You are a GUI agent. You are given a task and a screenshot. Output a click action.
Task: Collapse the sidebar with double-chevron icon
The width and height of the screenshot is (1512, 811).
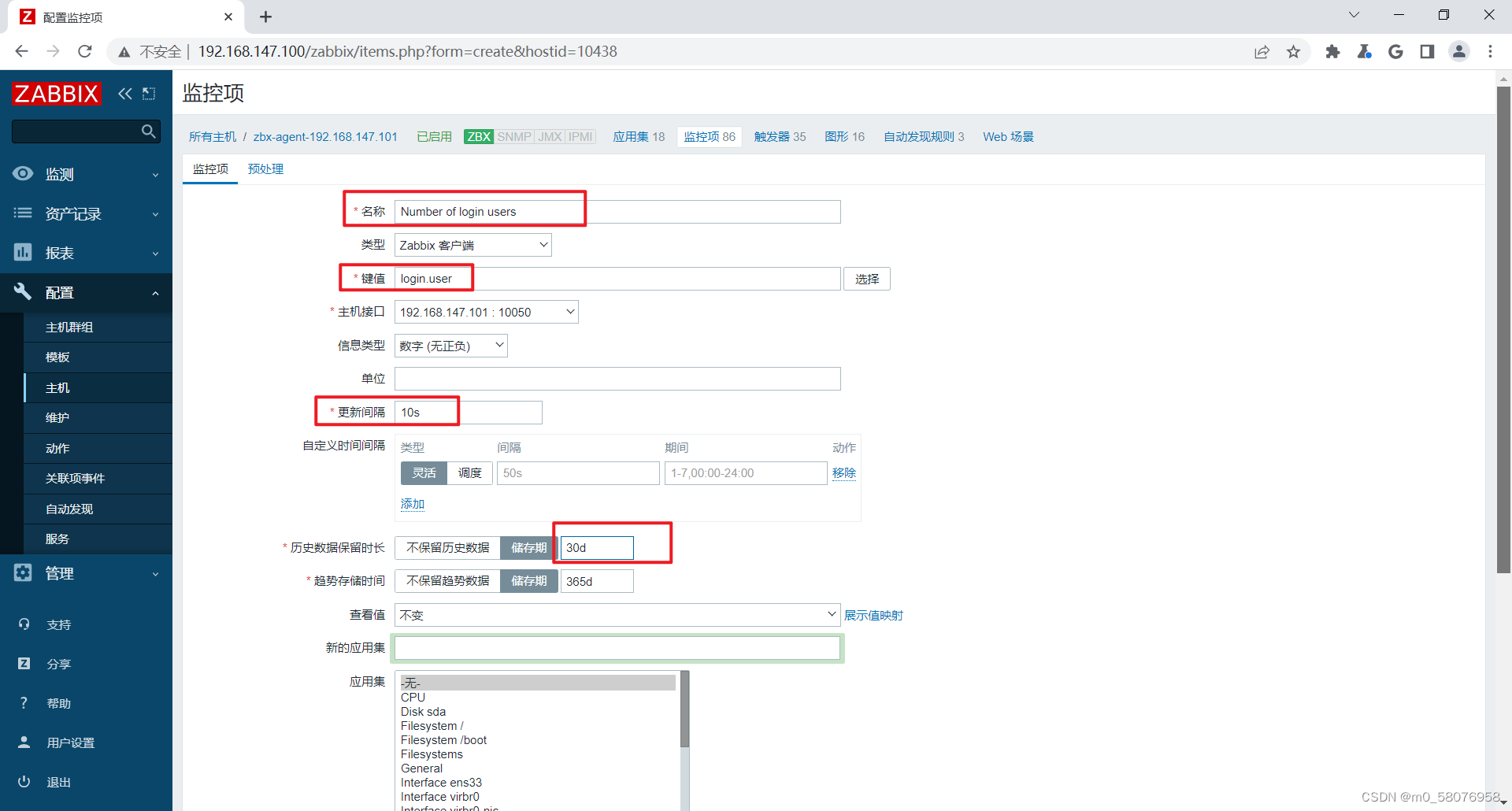pos(125,94)
